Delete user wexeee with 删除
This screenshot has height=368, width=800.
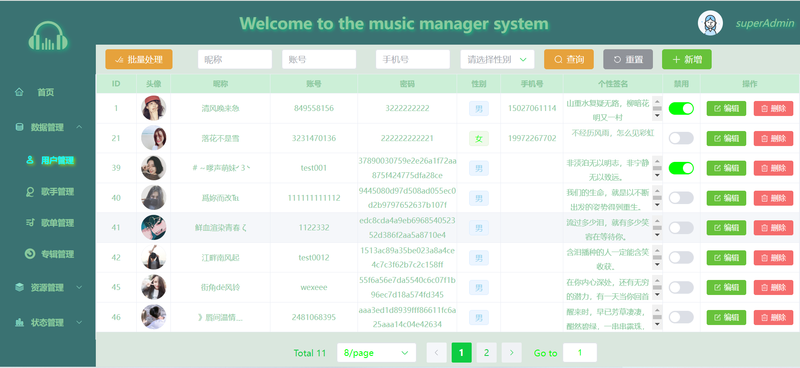pos(773,287)
